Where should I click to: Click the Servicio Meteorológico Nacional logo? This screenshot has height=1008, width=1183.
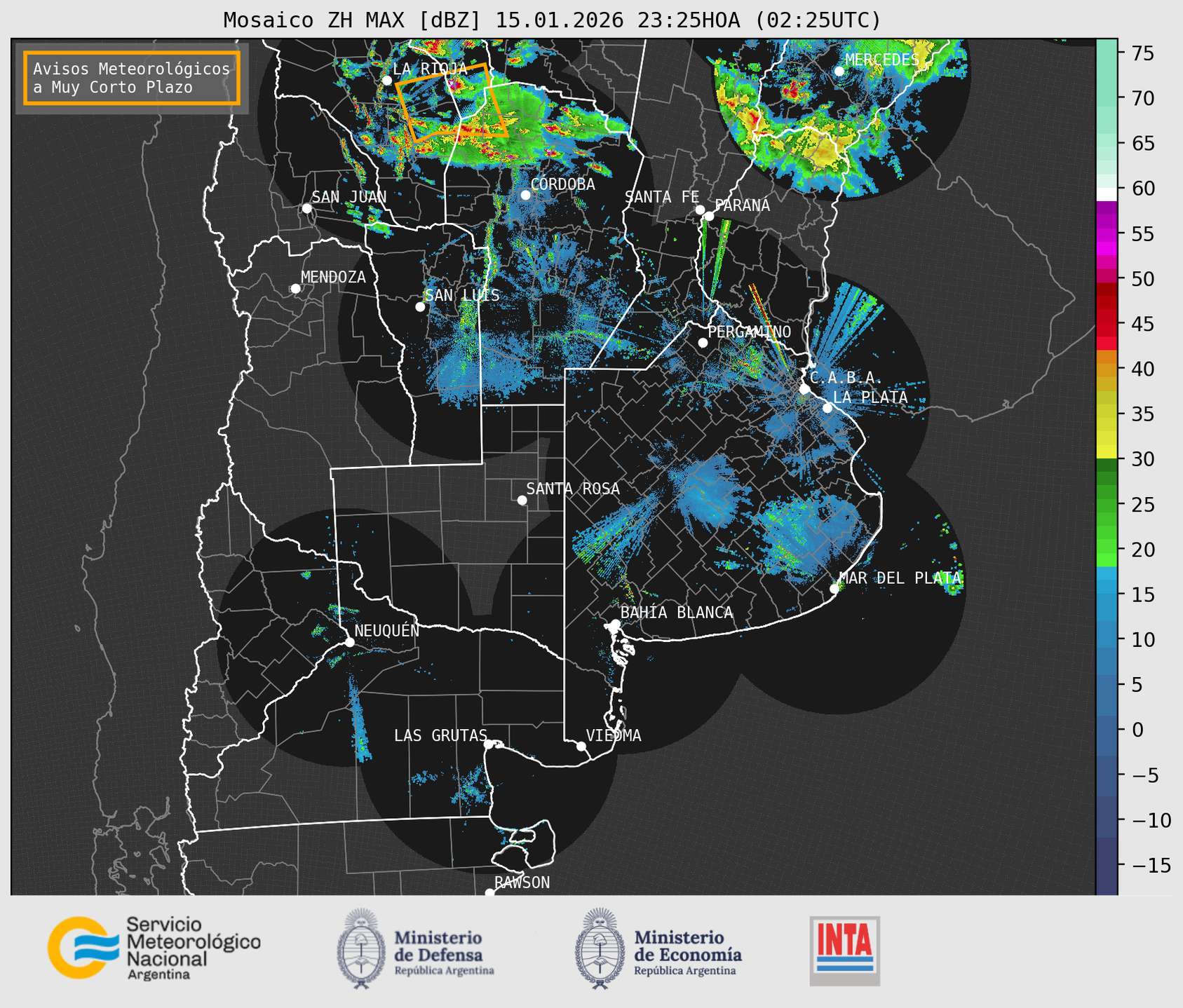pos(154,948)
